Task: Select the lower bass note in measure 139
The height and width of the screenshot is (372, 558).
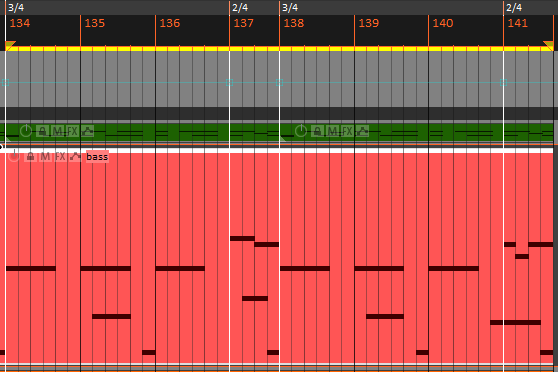Action: click(385, 316)
